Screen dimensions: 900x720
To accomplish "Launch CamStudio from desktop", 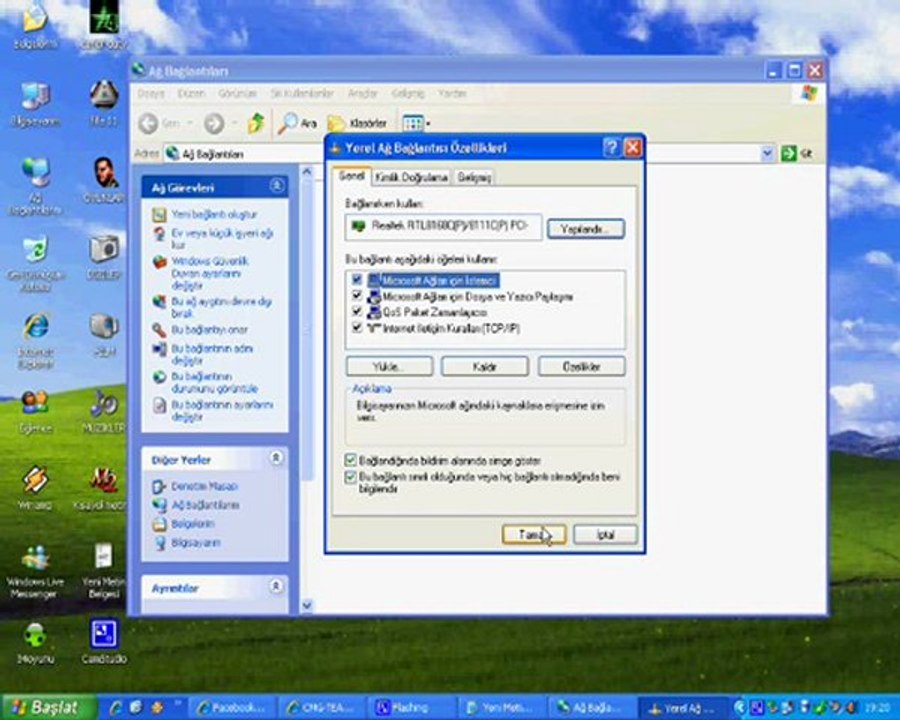I will click(104, 642).
